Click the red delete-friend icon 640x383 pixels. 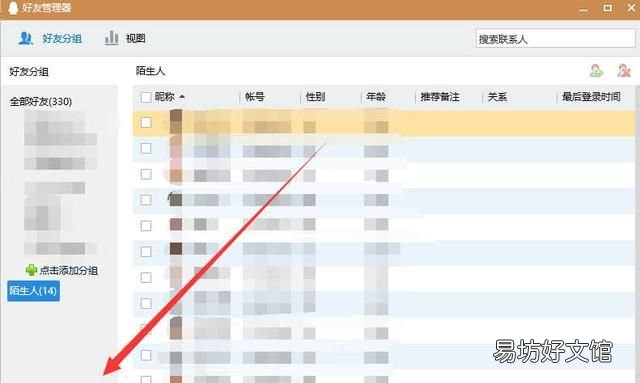pyautogui.click(x=624, y=71)
